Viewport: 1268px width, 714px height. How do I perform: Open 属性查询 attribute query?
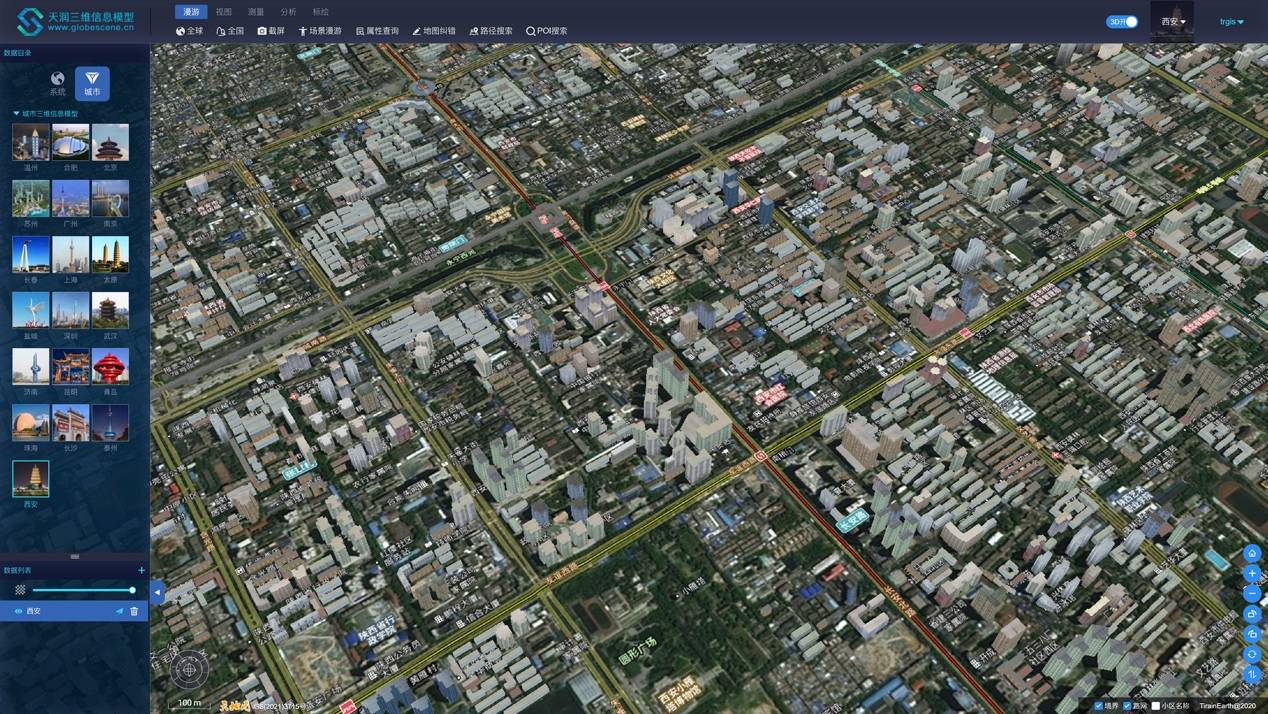(377, 31)
